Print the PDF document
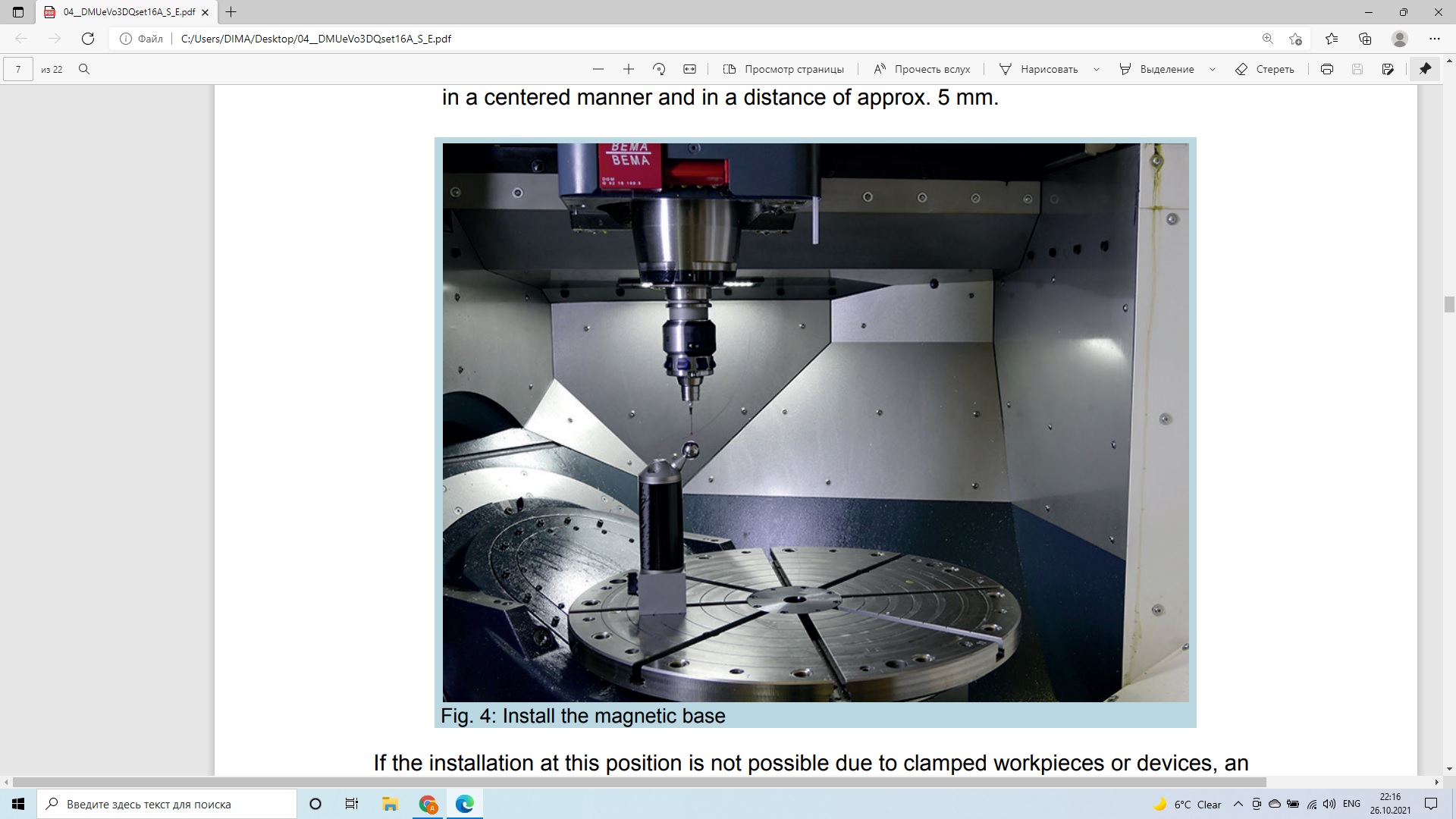This screenshot has width=1456, height=819. click(1326, 69)
